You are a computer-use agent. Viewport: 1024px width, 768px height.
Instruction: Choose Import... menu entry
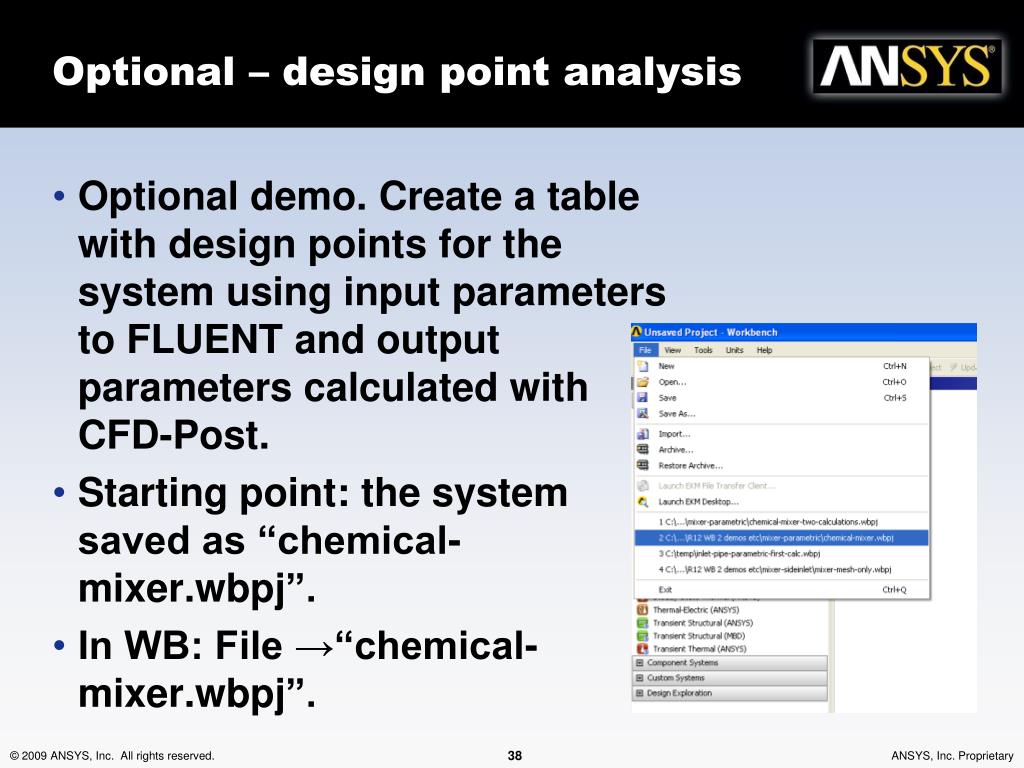pyautogui.click(x=782, y=434)
